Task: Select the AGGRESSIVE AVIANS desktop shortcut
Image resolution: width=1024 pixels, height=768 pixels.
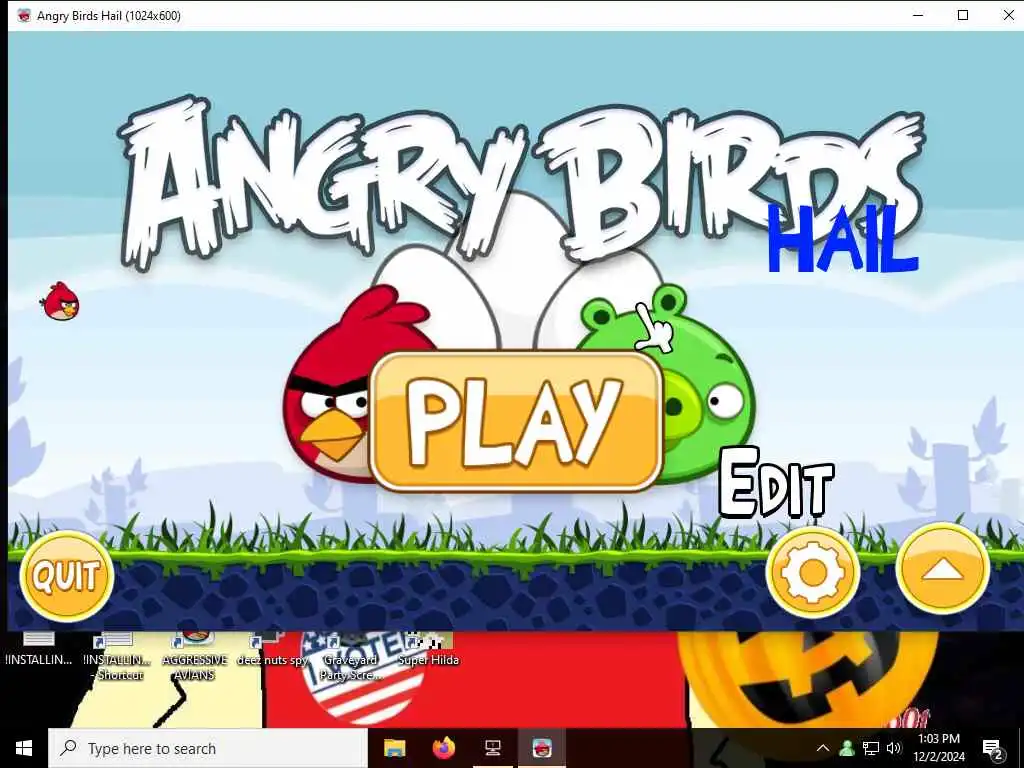Action: (x=194, y=657)
